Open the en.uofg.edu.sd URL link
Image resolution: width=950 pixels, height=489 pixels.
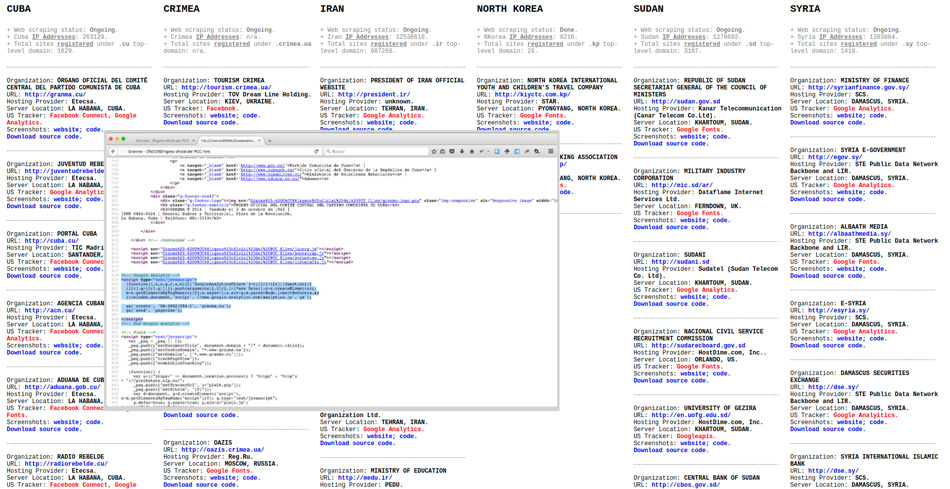point(691,415)
